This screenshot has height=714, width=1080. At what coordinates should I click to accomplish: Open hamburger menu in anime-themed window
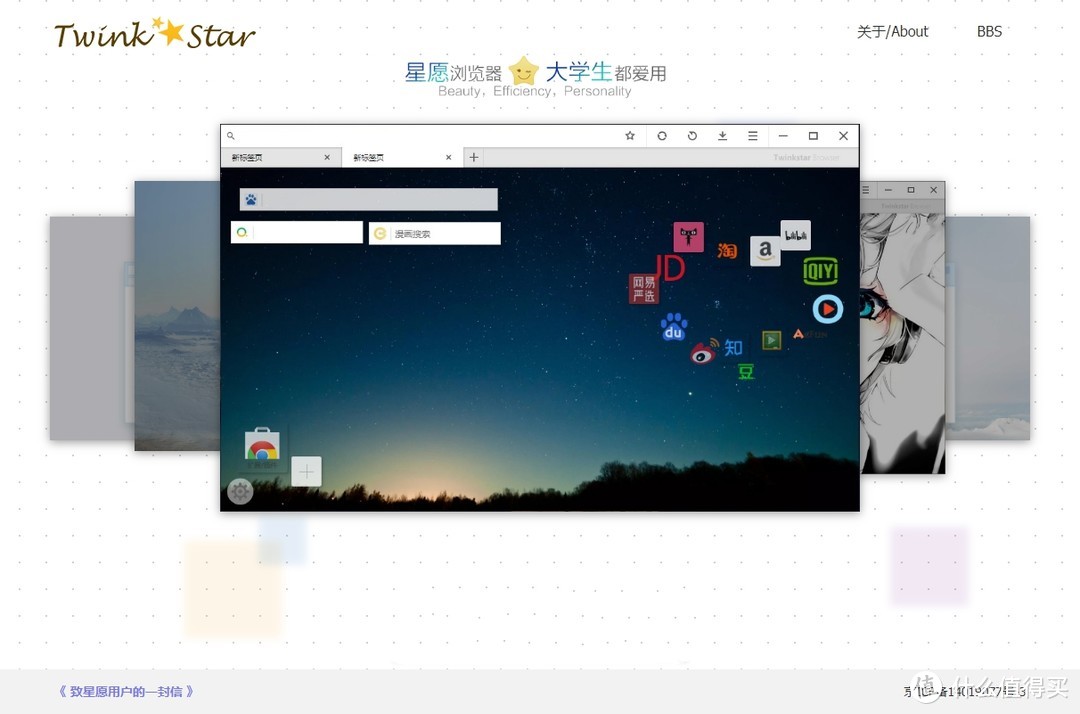coord(866,190)
